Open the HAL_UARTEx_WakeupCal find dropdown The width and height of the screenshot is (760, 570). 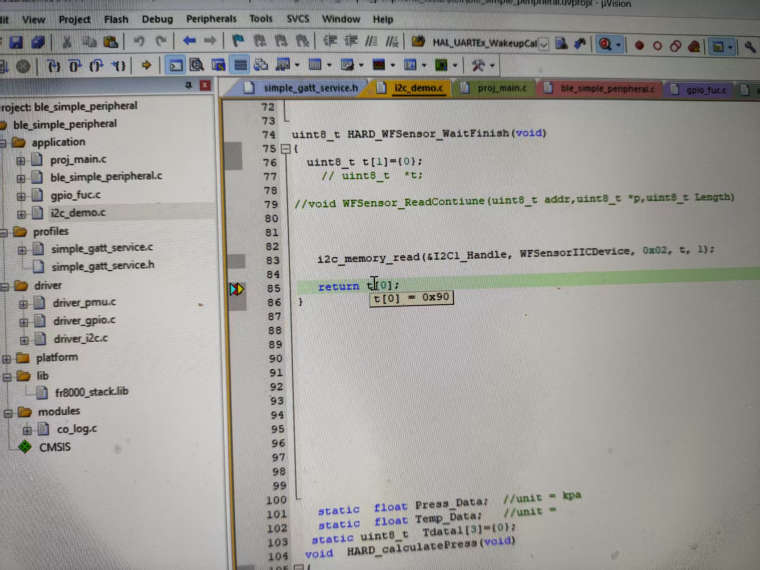(x=543, y=45)
